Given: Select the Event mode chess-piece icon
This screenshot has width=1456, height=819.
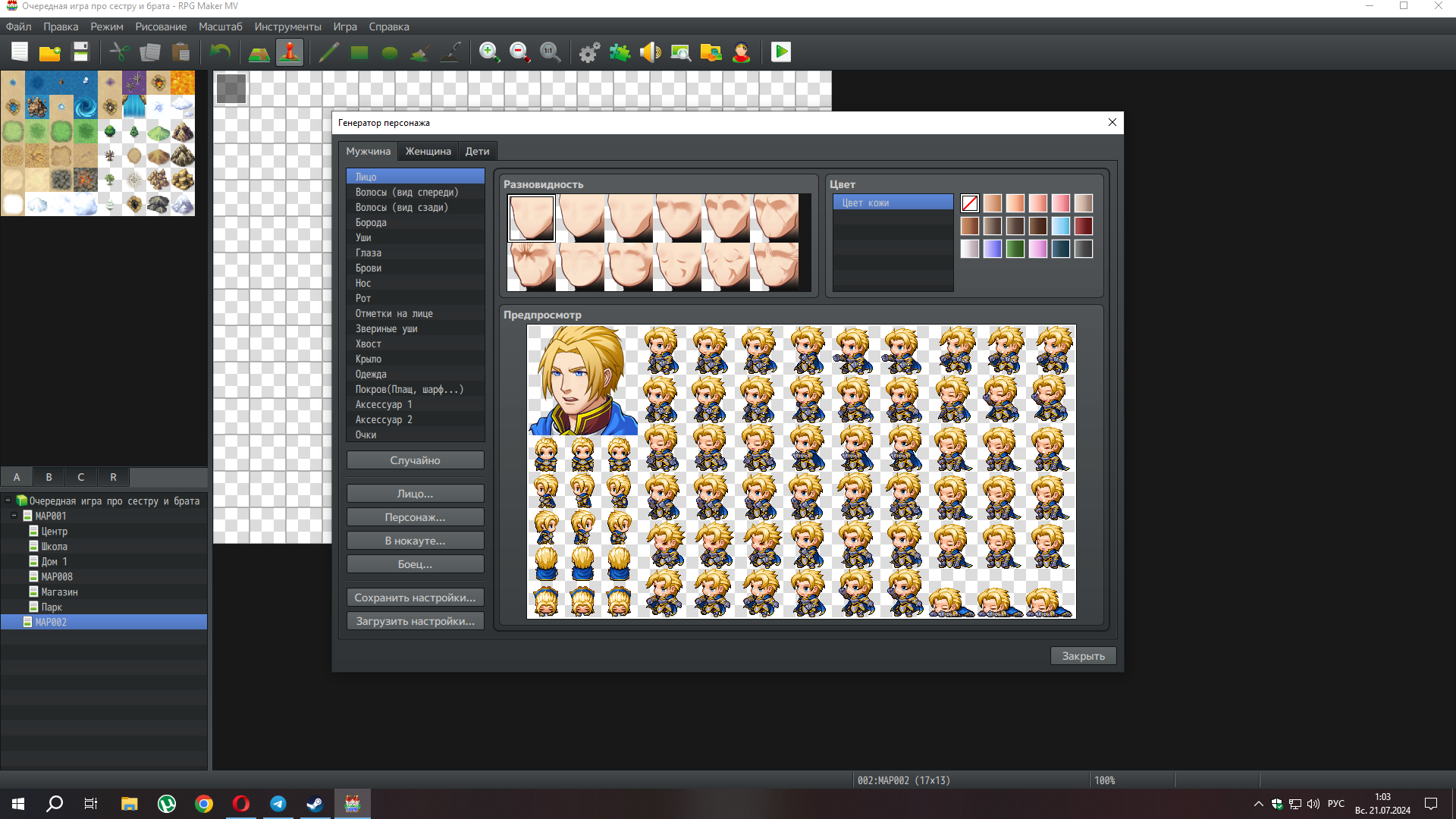Looking at the screenshot, I should click(x=290, y=52).
